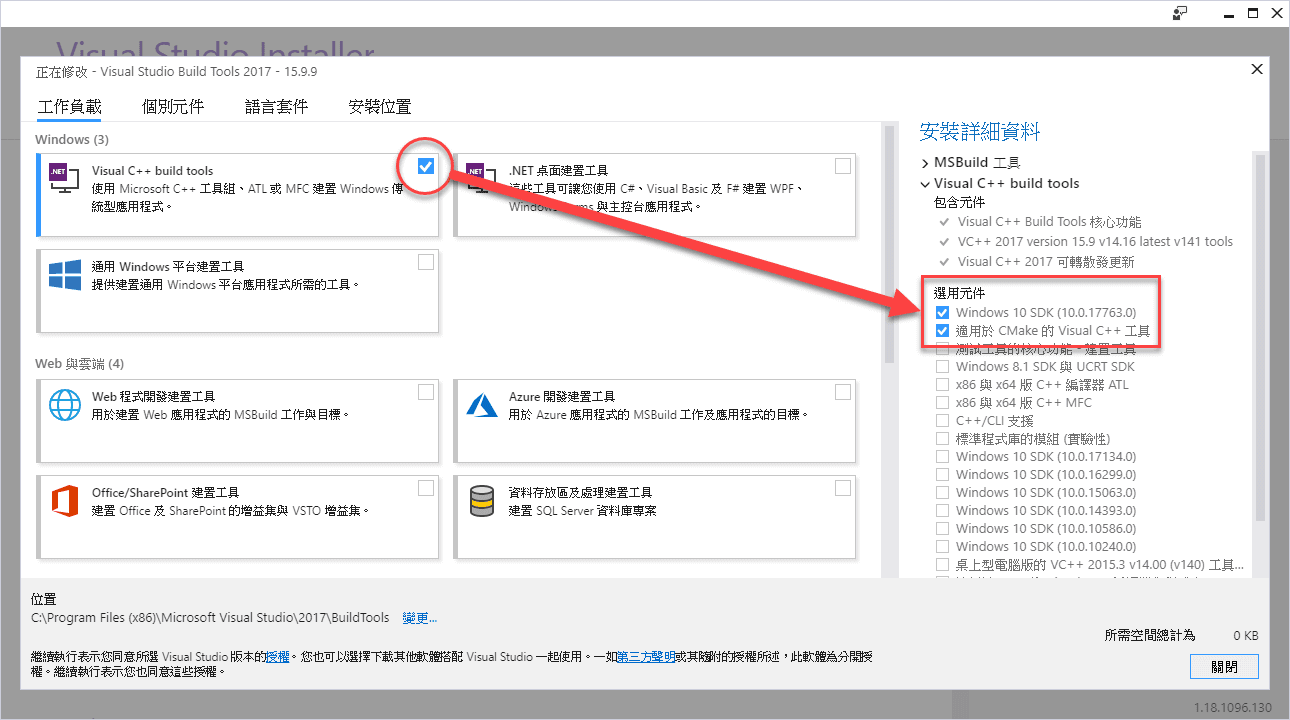Check Windows 10 SDK (10.0.10586.0)

pyautogui.click(x=942, y=528)
